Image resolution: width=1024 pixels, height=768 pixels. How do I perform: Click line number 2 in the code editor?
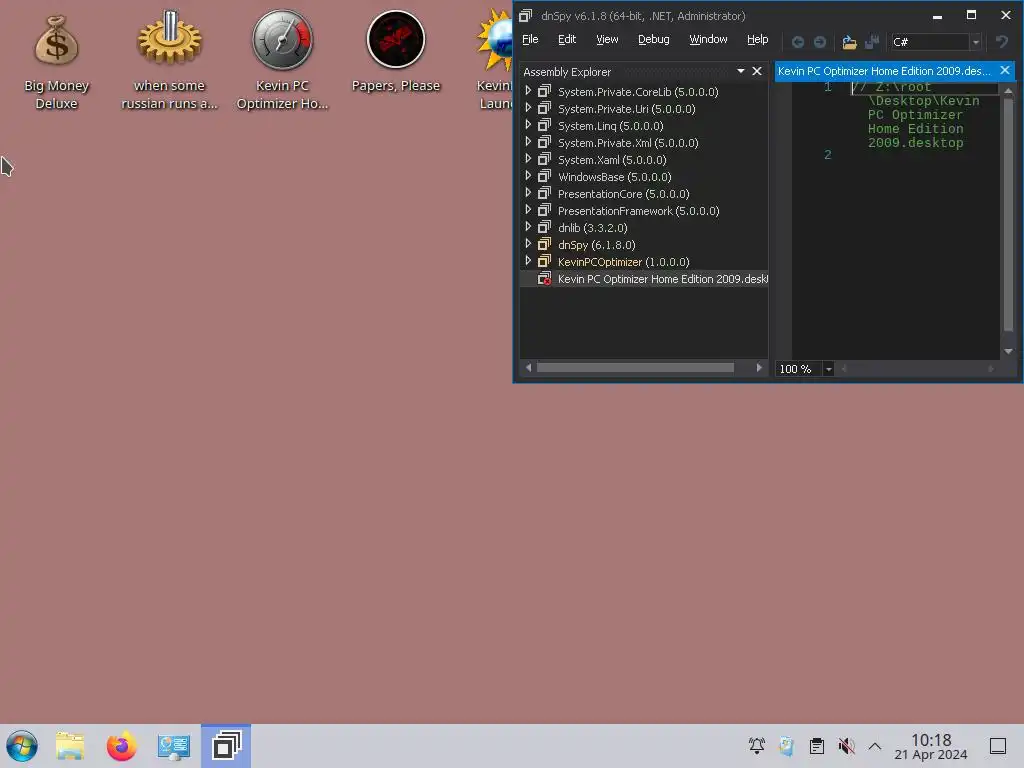827,155
